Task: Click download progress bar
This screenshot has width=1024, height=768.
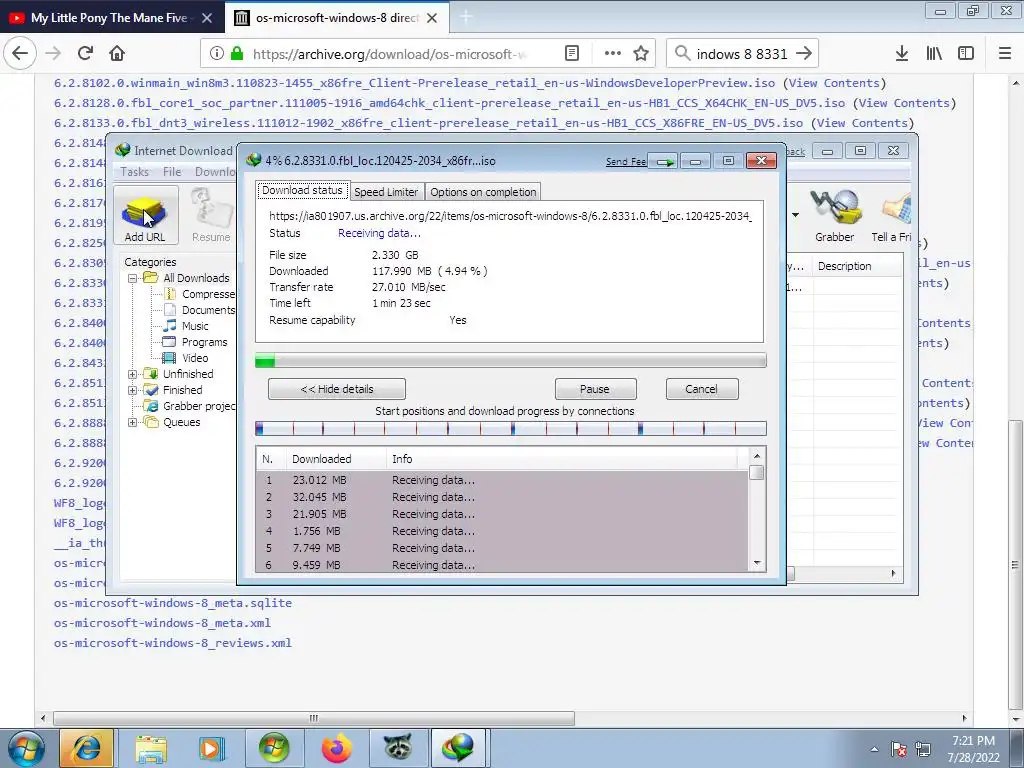Action: coord(511,360)
